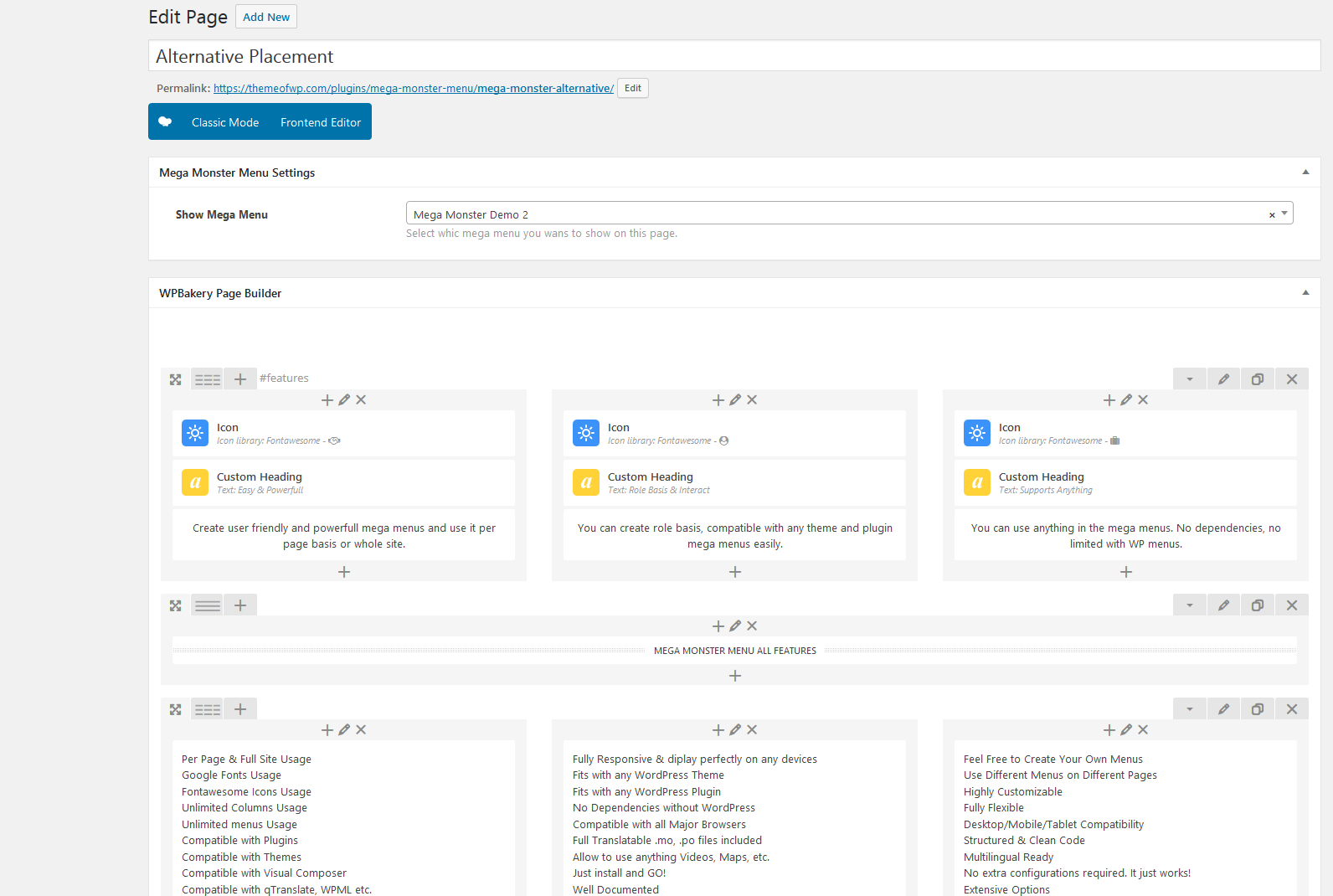
Task: Toggle collapse of the feature-list row
Action: [1189, 709]
